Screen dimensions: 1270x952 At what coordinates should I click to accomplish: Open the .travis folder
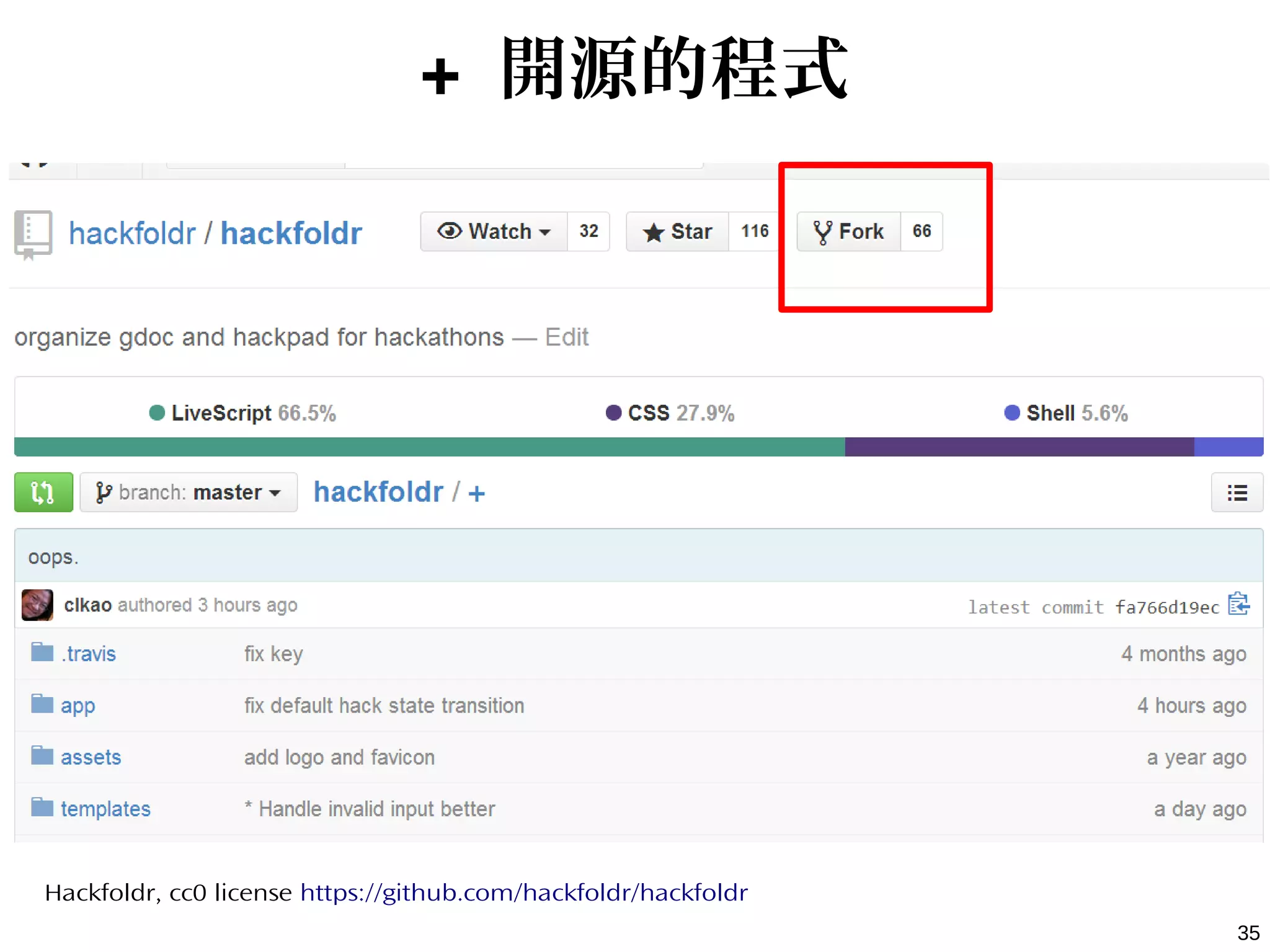coord(89,654)
